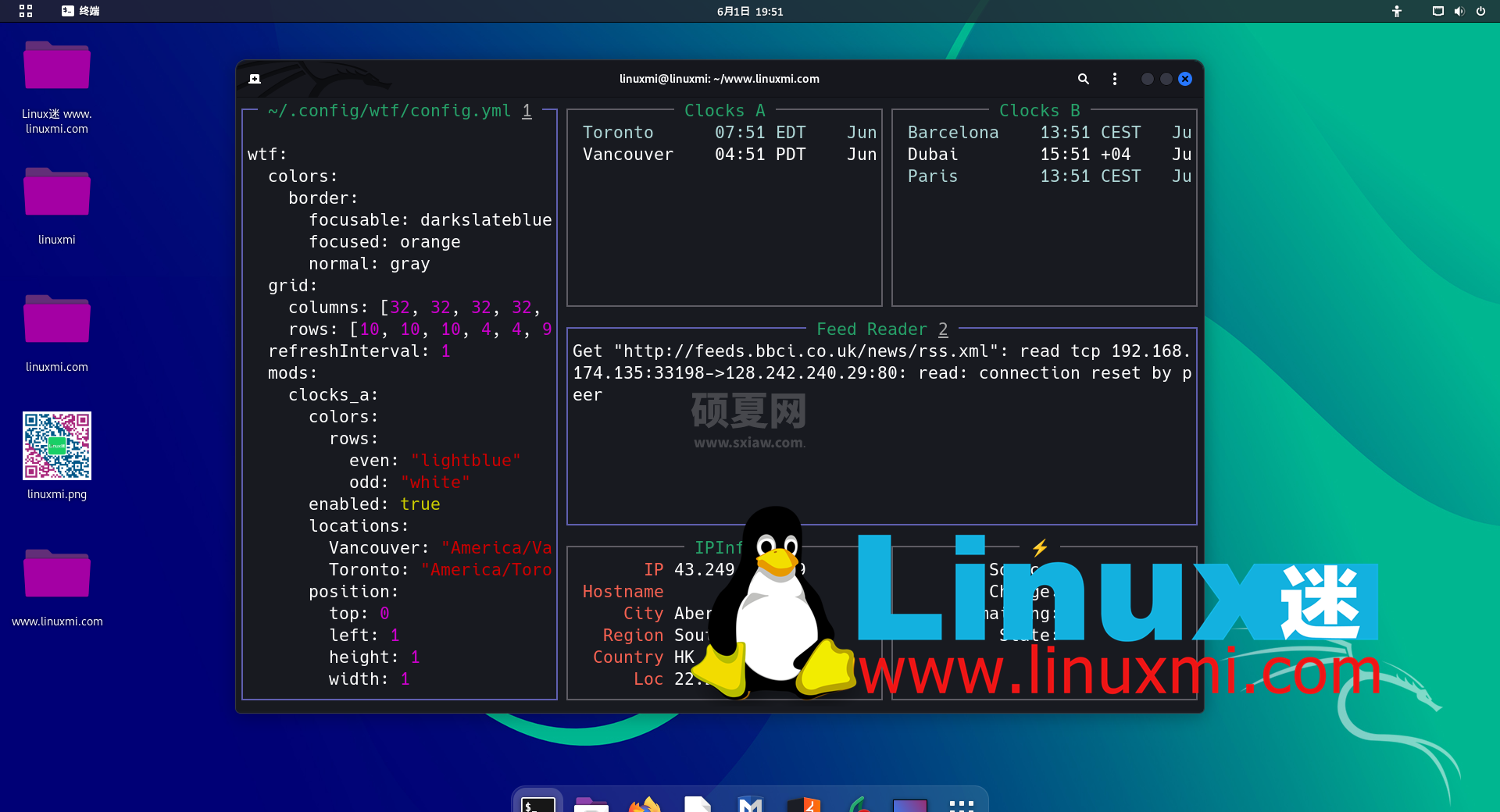This screenshot has height=812, width=1500.
Task: Select the 'linuxmi.com' desktop folder
Action: [57, 333]
